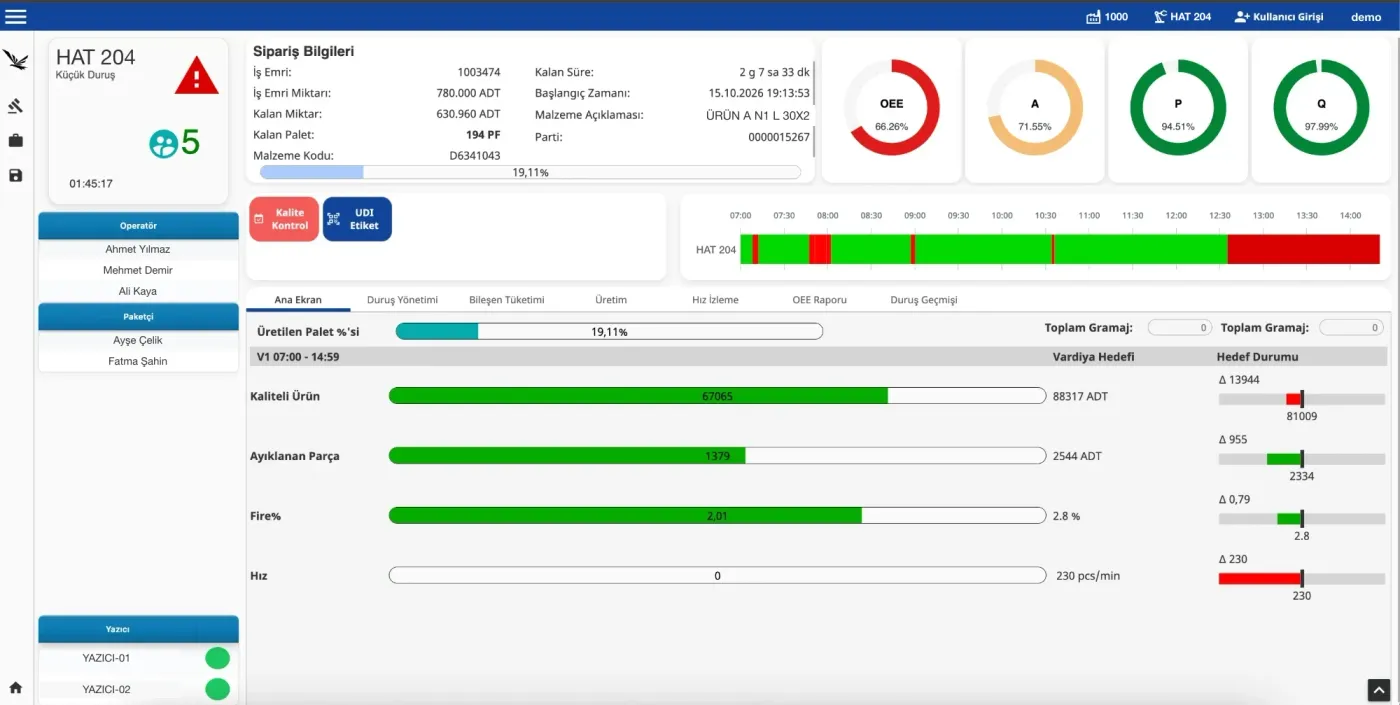Select the Hız İzleme tab
The width and height of the screenshot is (1400, 705).
pos(715,300)
